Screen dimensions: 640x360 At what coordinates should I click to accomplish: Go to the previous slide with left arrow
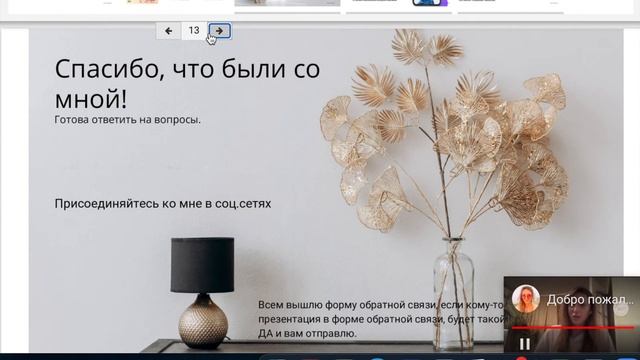[169, 31]
